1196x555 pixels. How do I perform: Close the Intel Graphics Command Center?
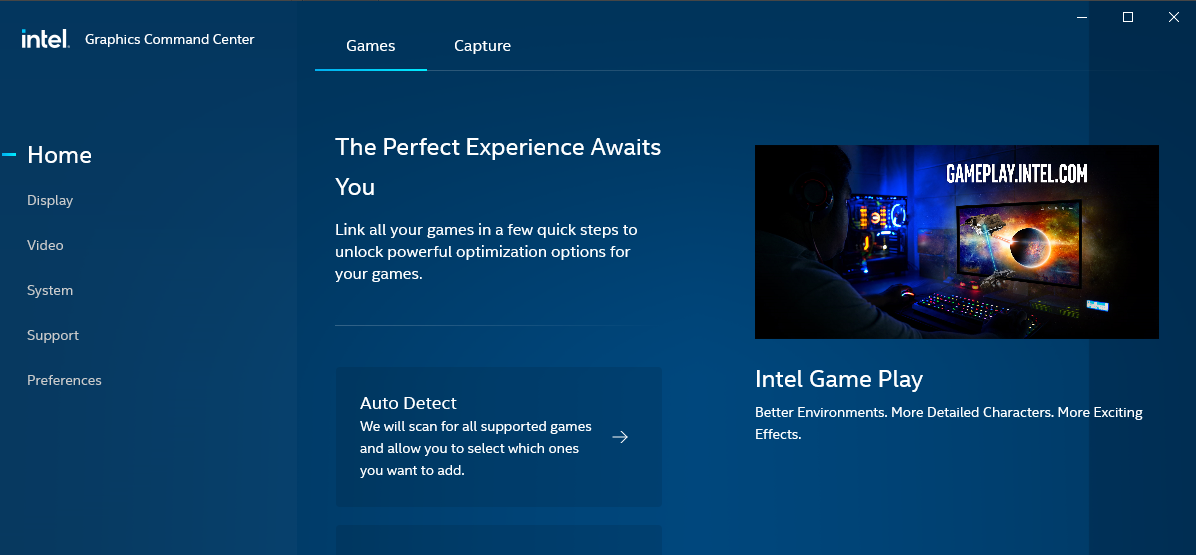1174,17
